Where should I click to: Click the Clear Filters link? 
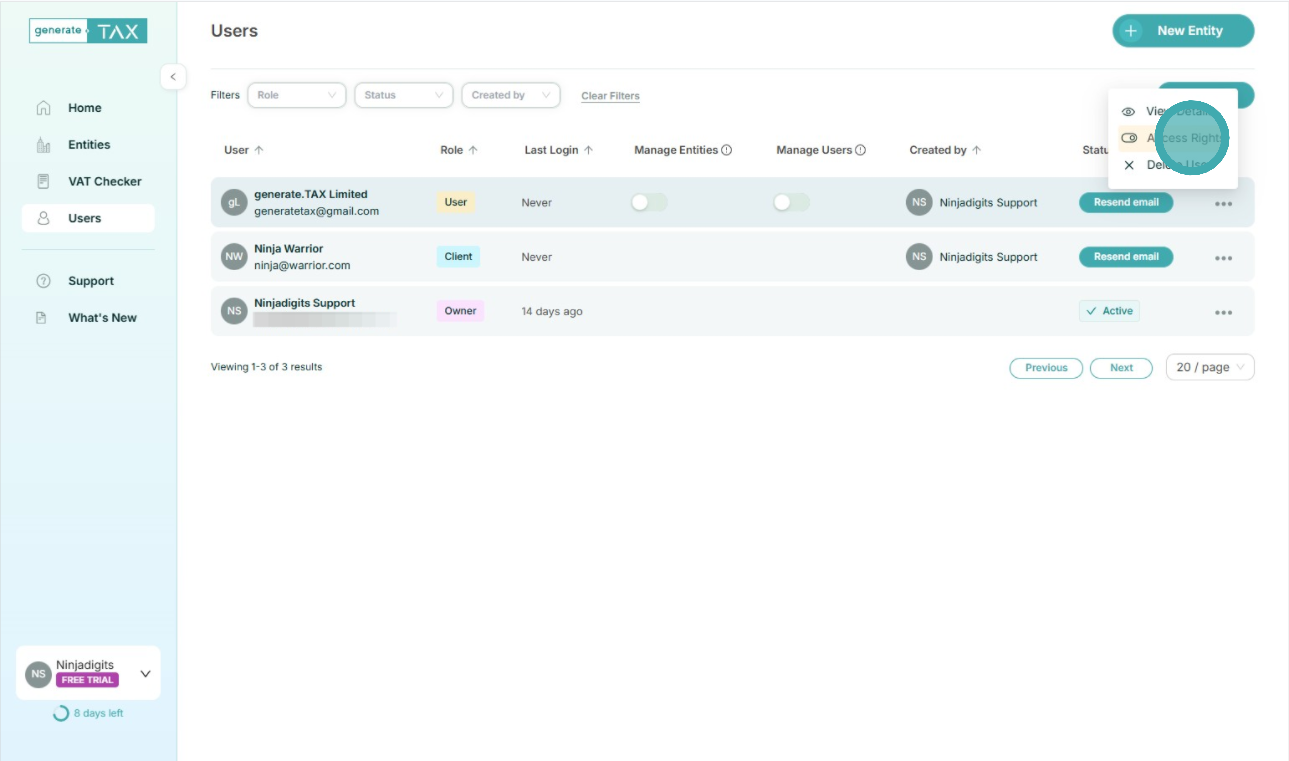pos(610,96)
